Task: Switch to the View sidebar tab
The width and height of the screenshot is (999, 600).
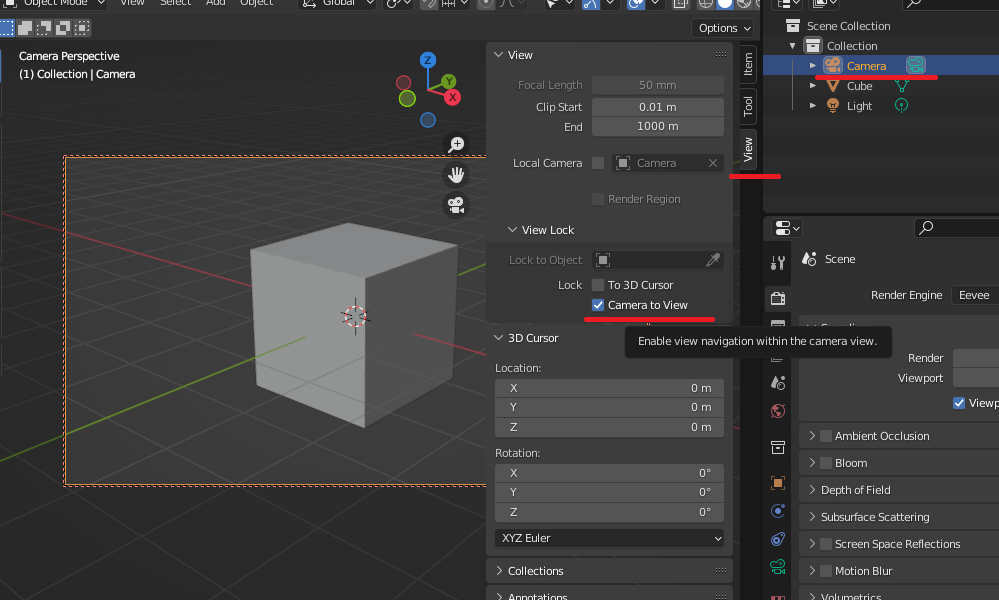Action: click(748, 149)
